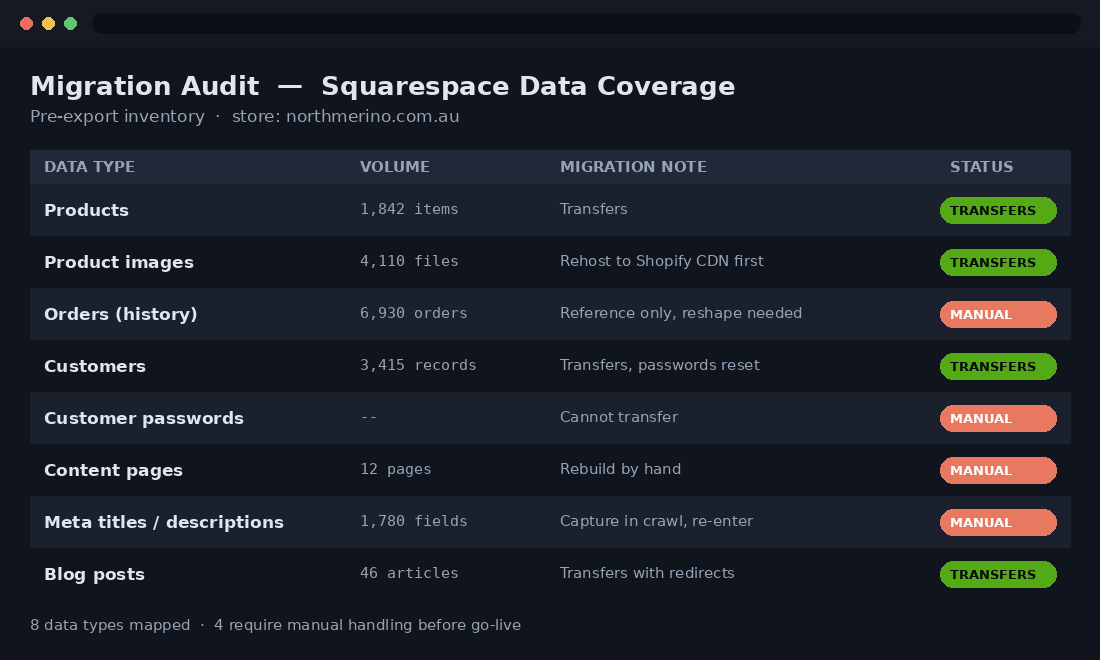Click the 'Transfers' note in Products row

pyautogui.click(x=593, y=209)
